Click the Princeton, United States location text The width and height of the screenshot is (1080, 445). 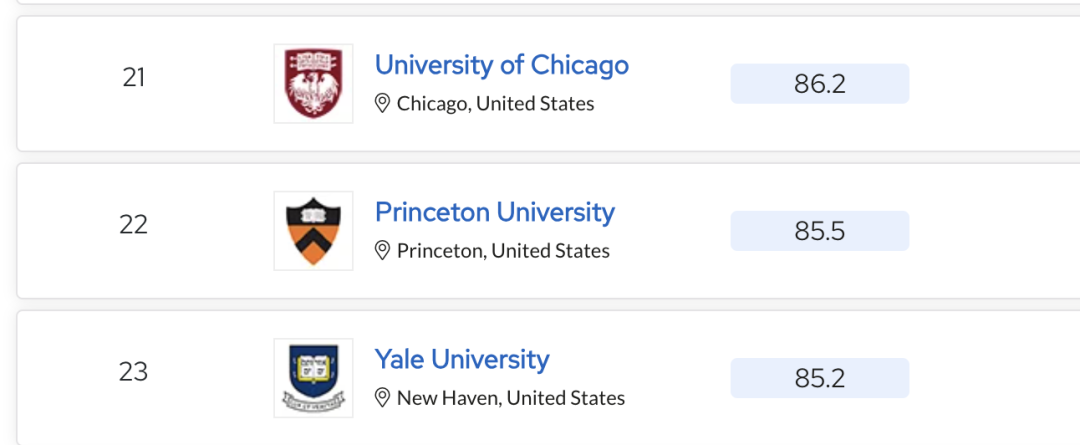coord(503,251)
